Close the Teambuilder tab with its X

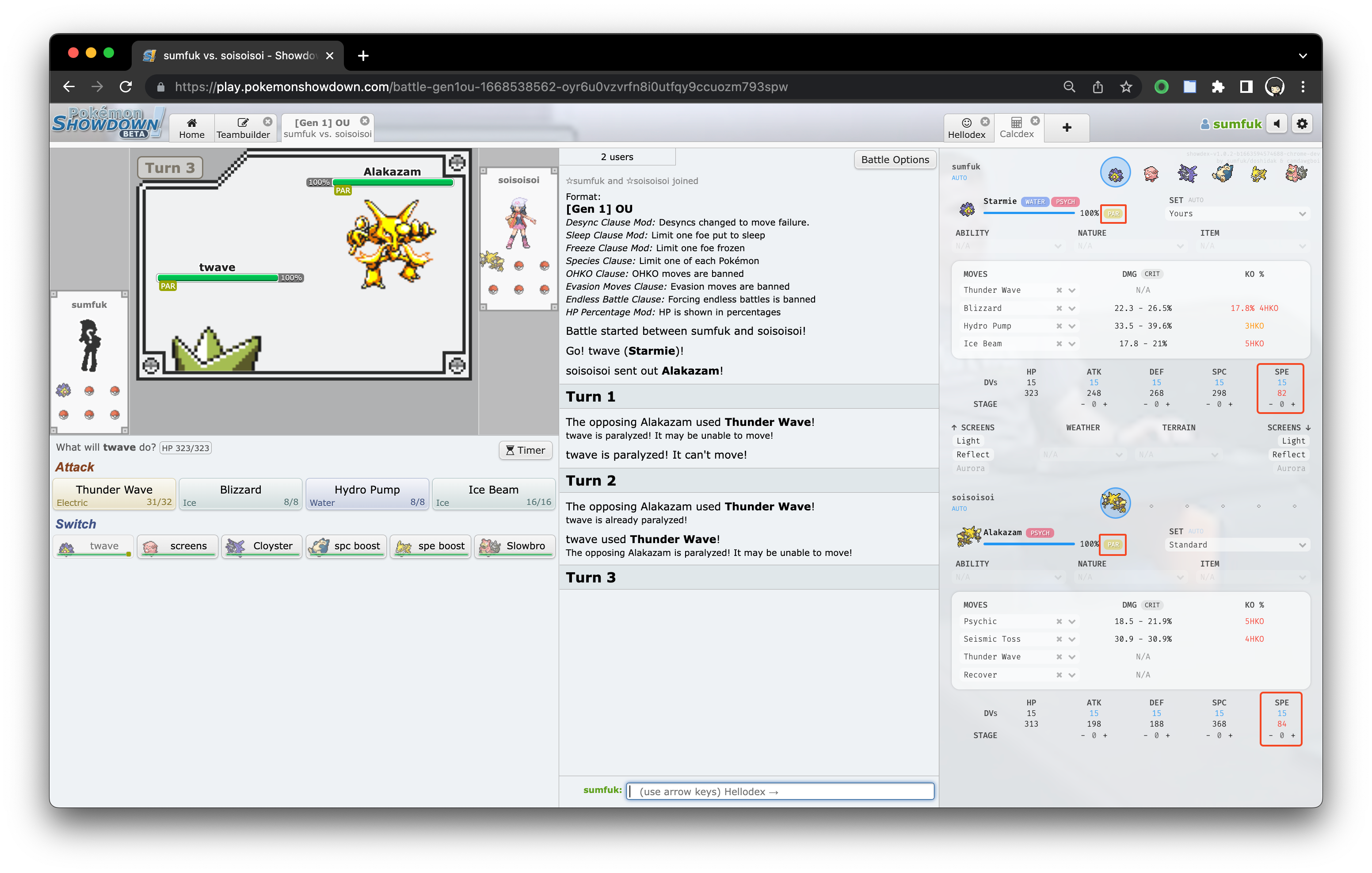pyautogui.click(x=267, y=122)
